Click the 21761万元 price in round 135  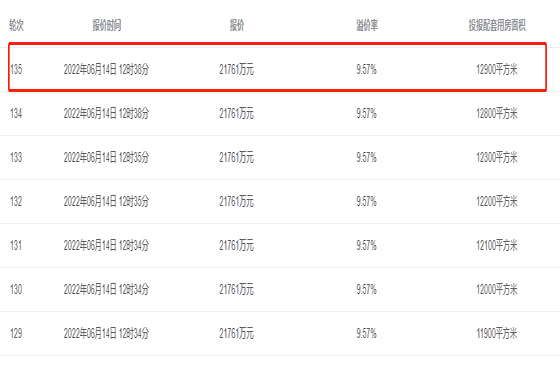pos(236,69)
